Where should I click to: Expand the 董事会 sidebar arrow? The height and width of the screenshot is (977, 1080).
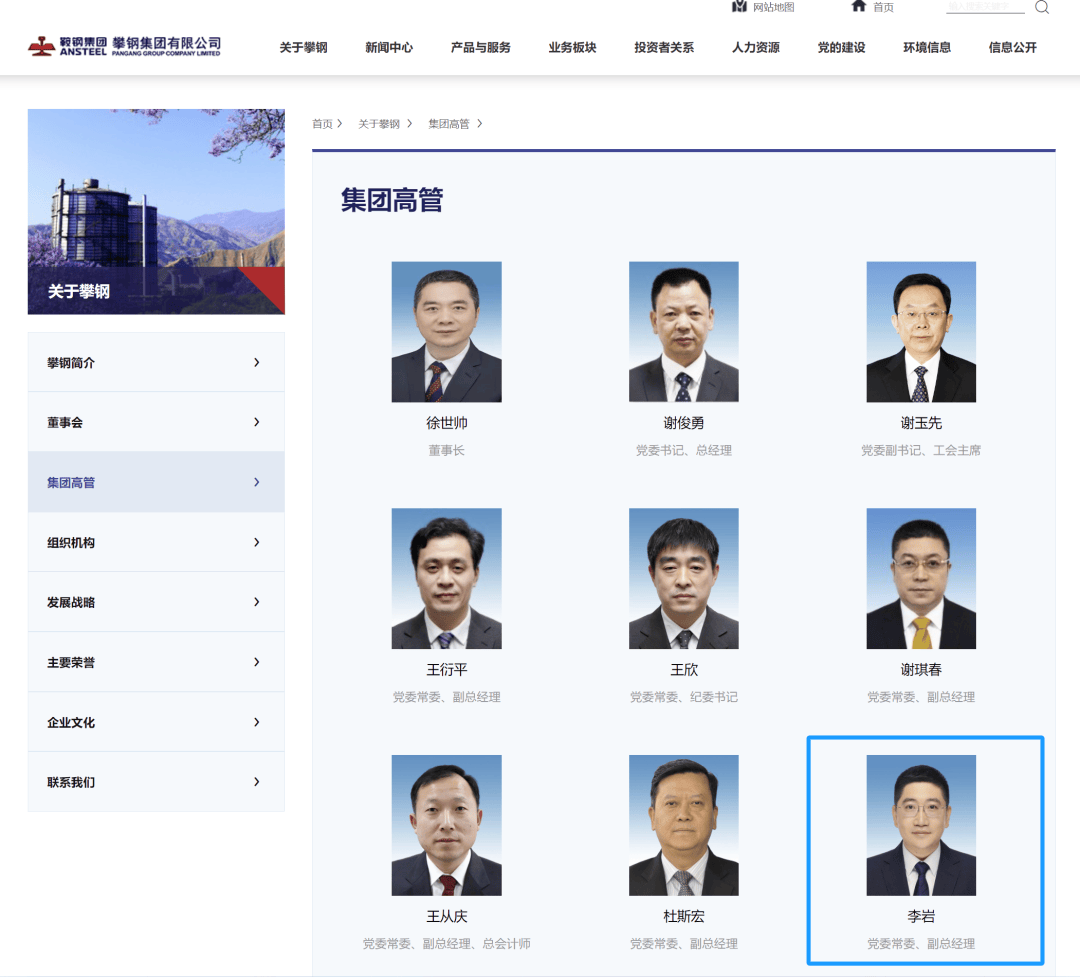(256, 422)
